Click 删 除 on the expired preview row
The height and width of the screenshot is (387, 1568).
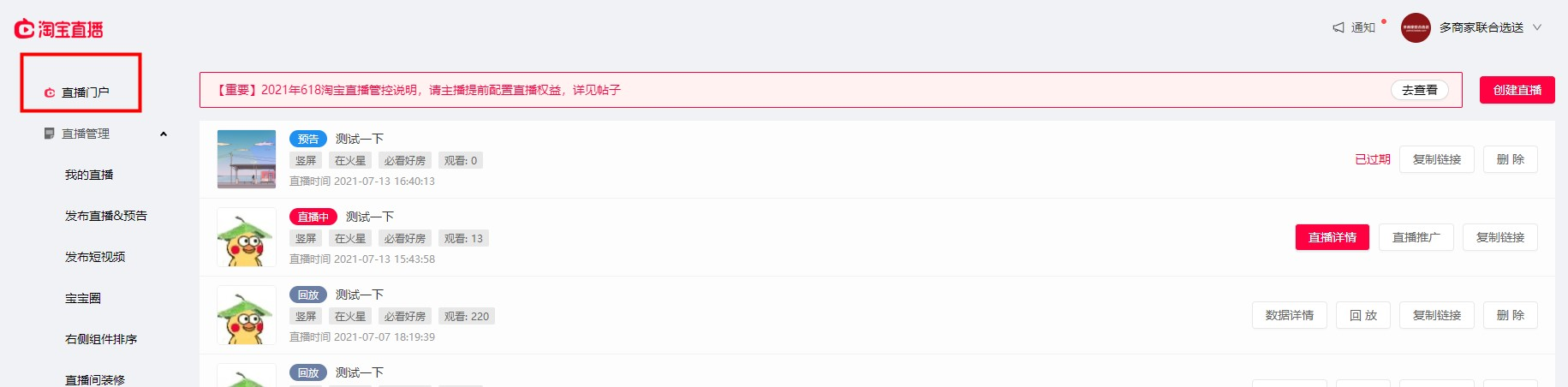pos(1511,159)
